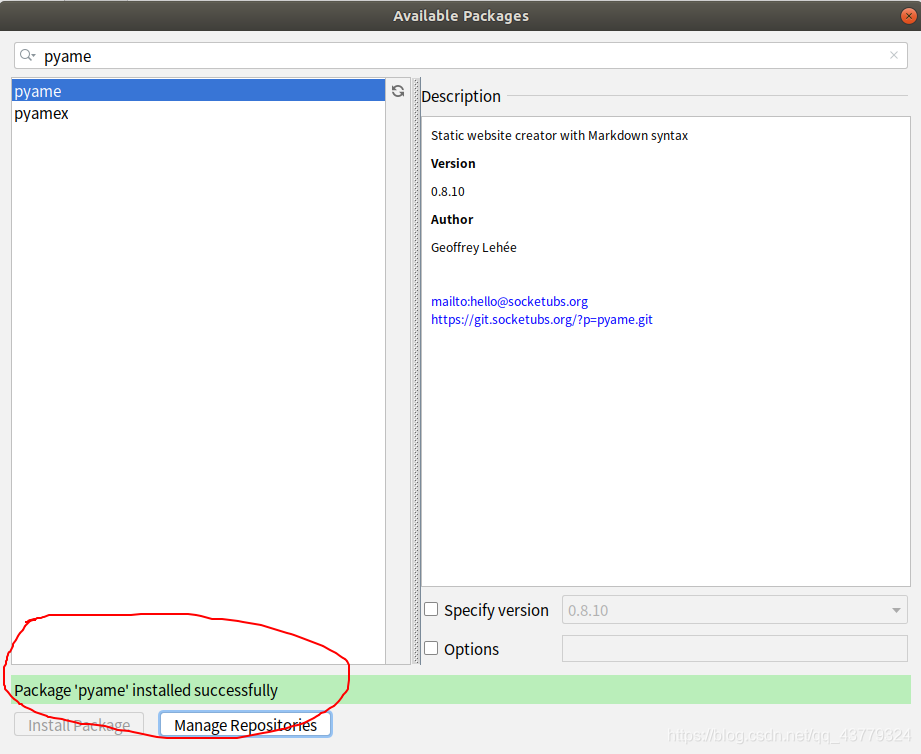The image size is (921, 754).
Task: Open the mailto:hello@socketubs.org link
Action: click(x=509, y=301)
